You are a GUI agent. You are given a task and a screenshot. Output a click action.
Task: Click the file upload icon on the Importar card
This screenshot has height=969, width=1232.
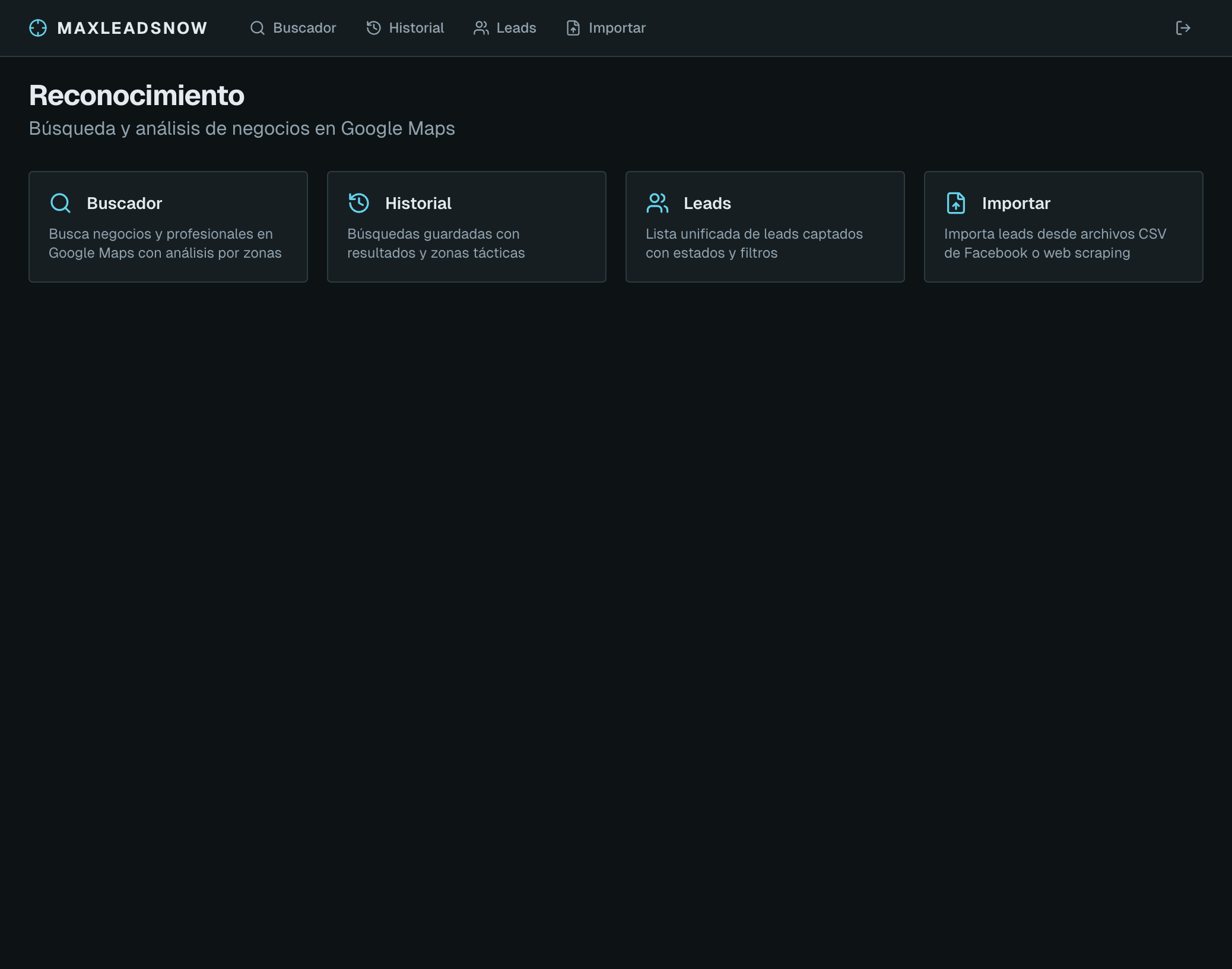point(956,203)
